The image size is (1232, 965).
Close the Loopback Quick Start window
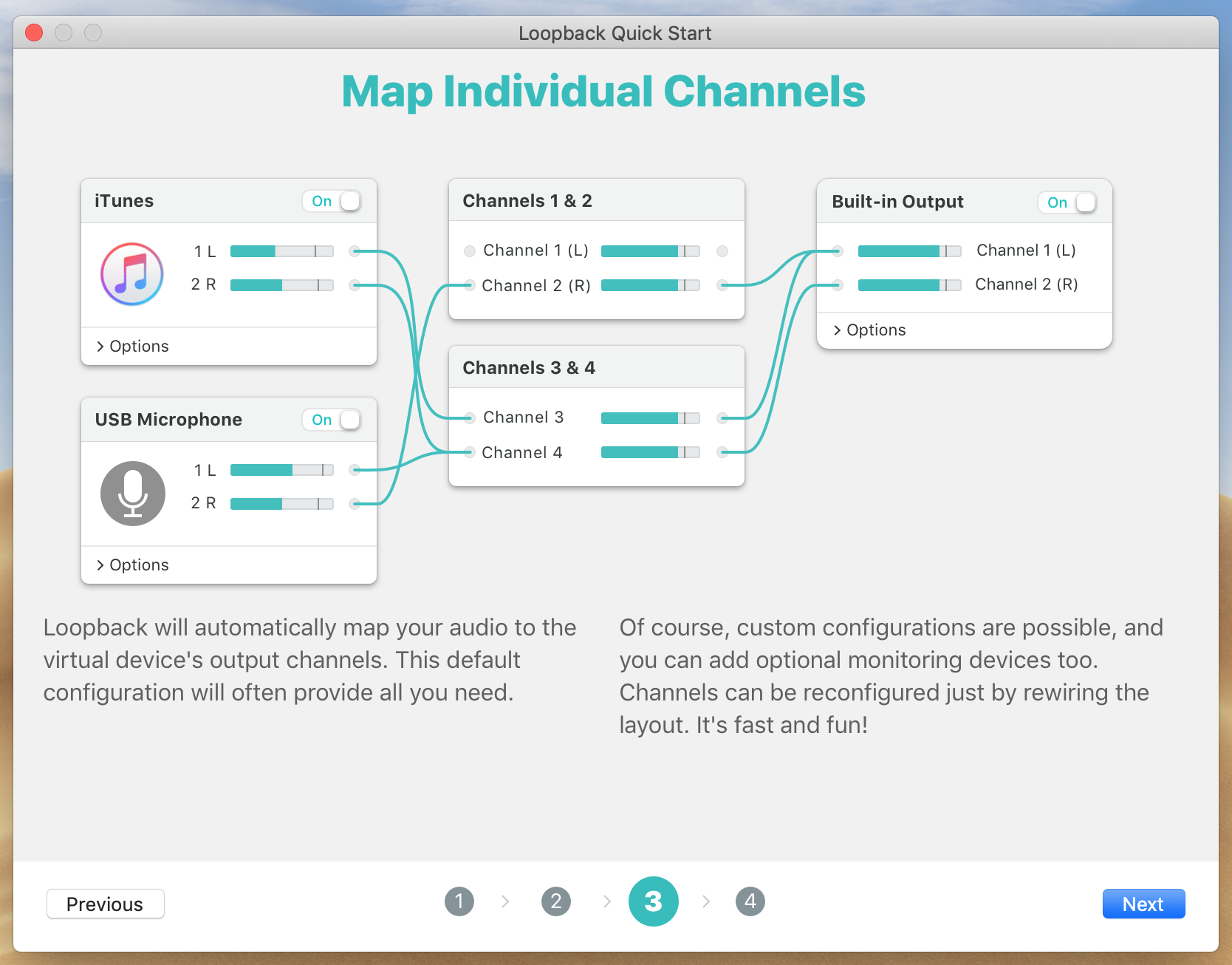[34, 33]
